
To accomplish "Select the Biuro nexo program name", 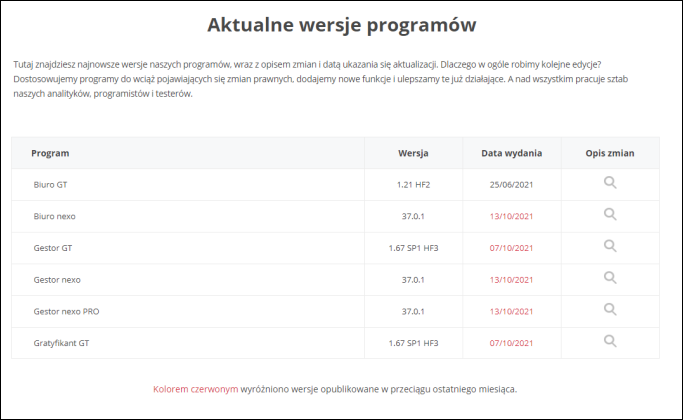I will [x=54, y=217].
